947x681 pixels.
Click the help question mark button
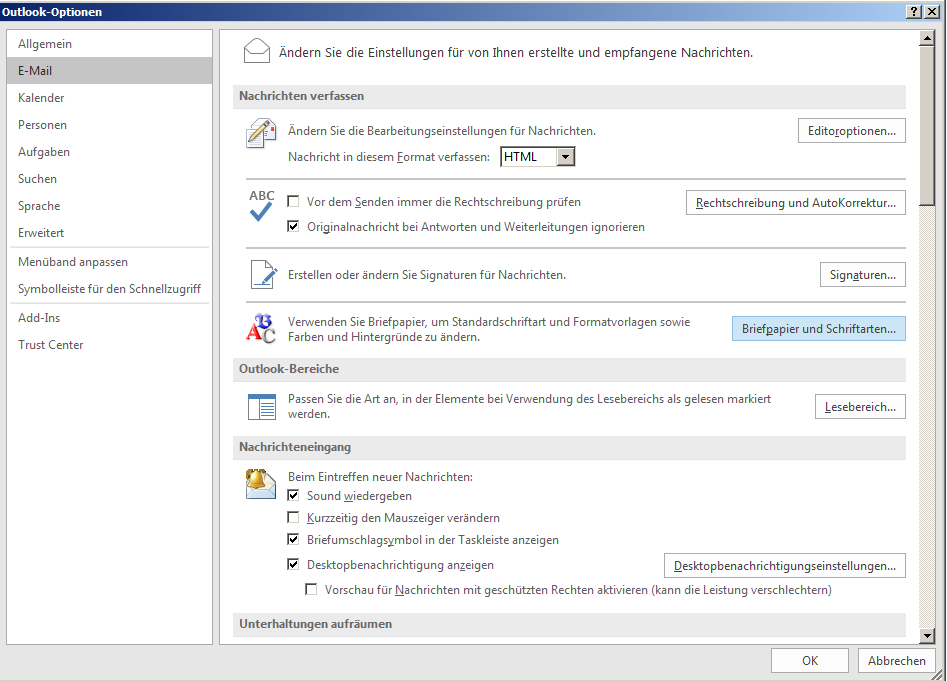click(914, 11)
